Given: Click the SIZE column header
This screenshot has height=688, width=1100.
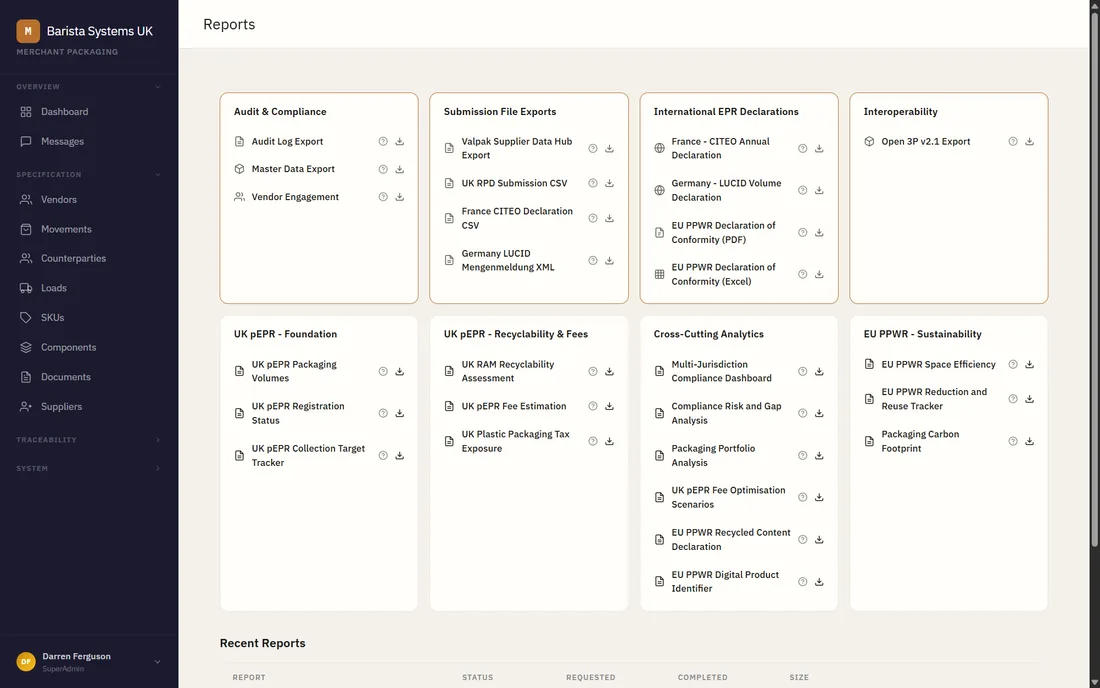Looking at the screenshot, I should [x=799, y=677].
